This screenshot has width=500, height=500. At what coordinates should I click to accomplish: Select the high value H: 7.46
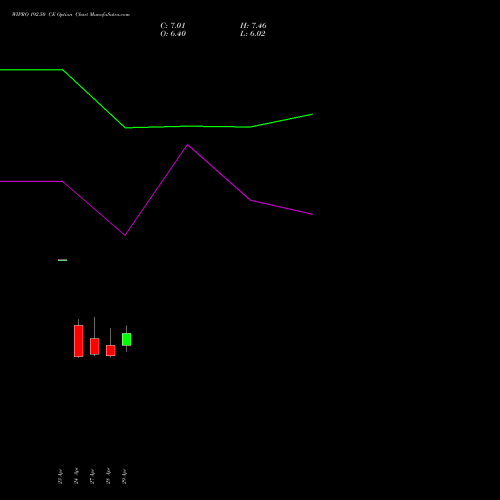tap(253, 25)
